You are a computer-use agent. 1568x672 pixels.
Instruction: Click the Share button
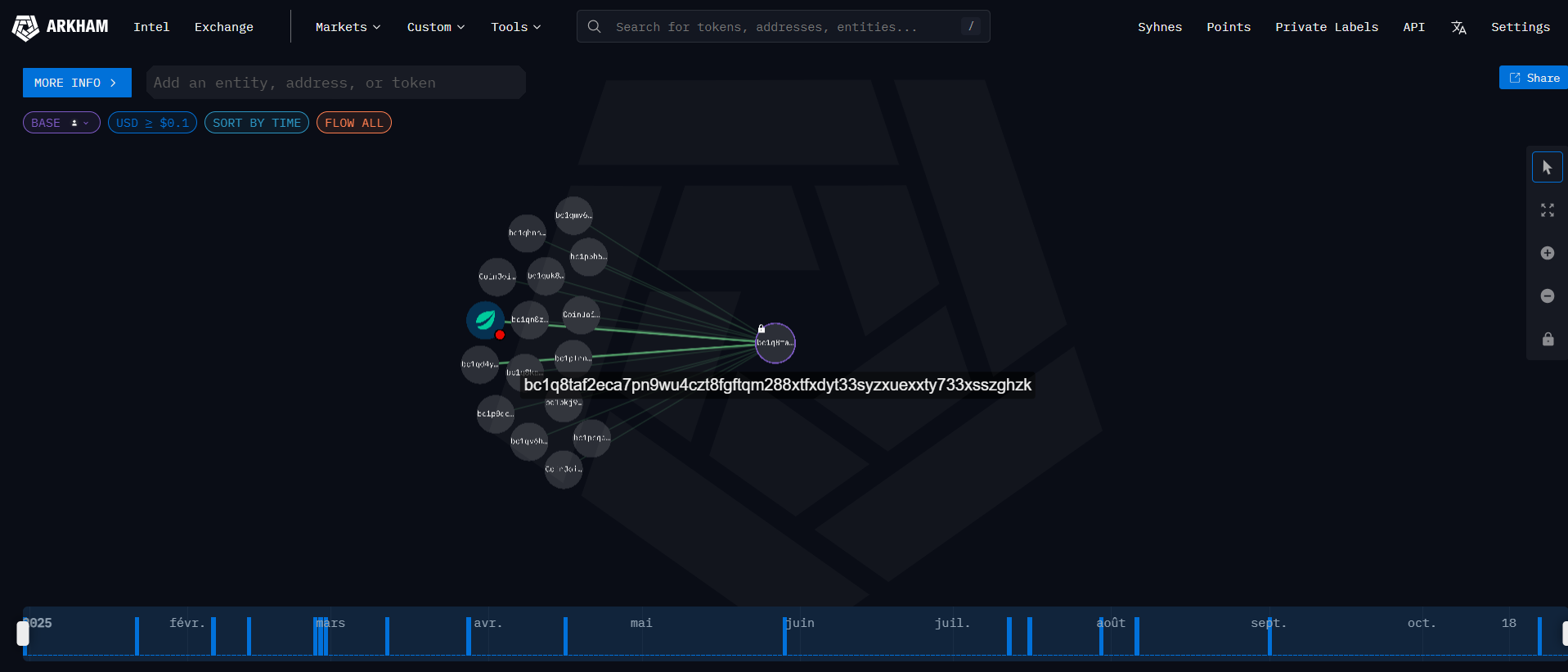tap(1534, 78)
